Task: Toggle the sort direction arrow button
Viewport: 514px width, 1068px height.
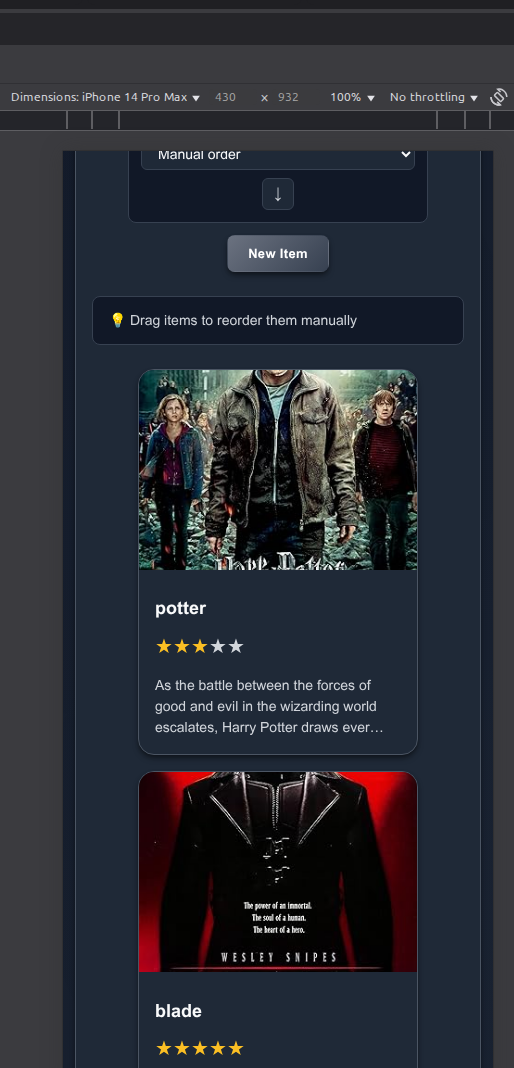Action: pos(278,194)
